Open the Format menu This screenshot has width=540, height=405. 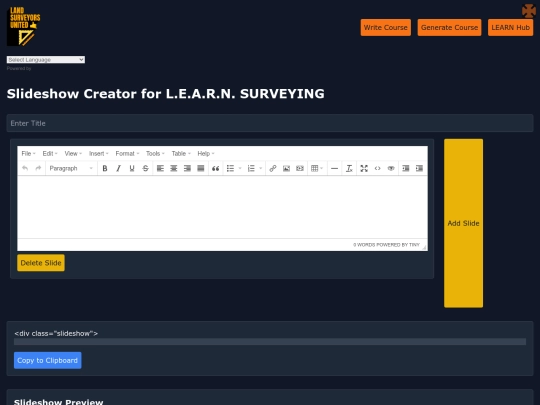[x=127, y=154]
